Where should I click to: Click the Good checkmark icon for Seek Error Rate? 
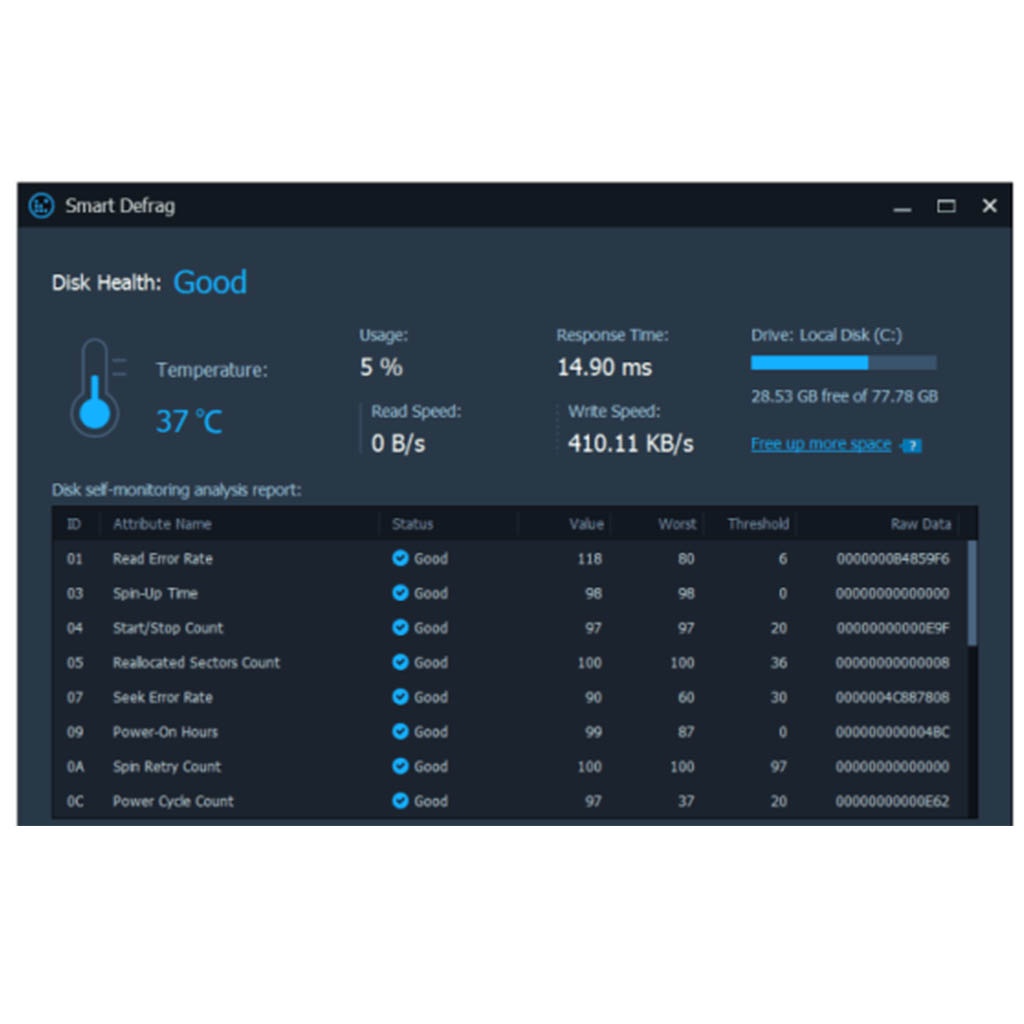pos(400,697)
